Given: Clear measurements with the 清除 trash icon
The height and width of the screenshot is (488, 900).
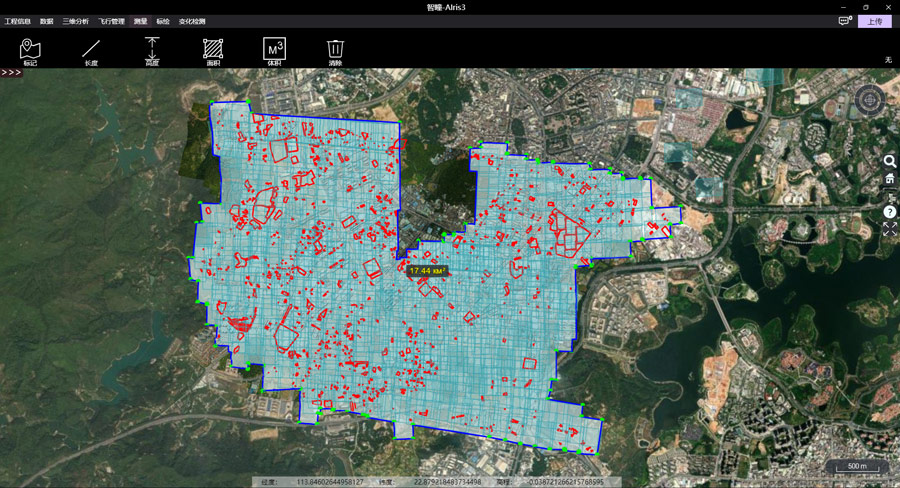Looking at the screenshot, I should pyautogui.click(x=335, y=50).
